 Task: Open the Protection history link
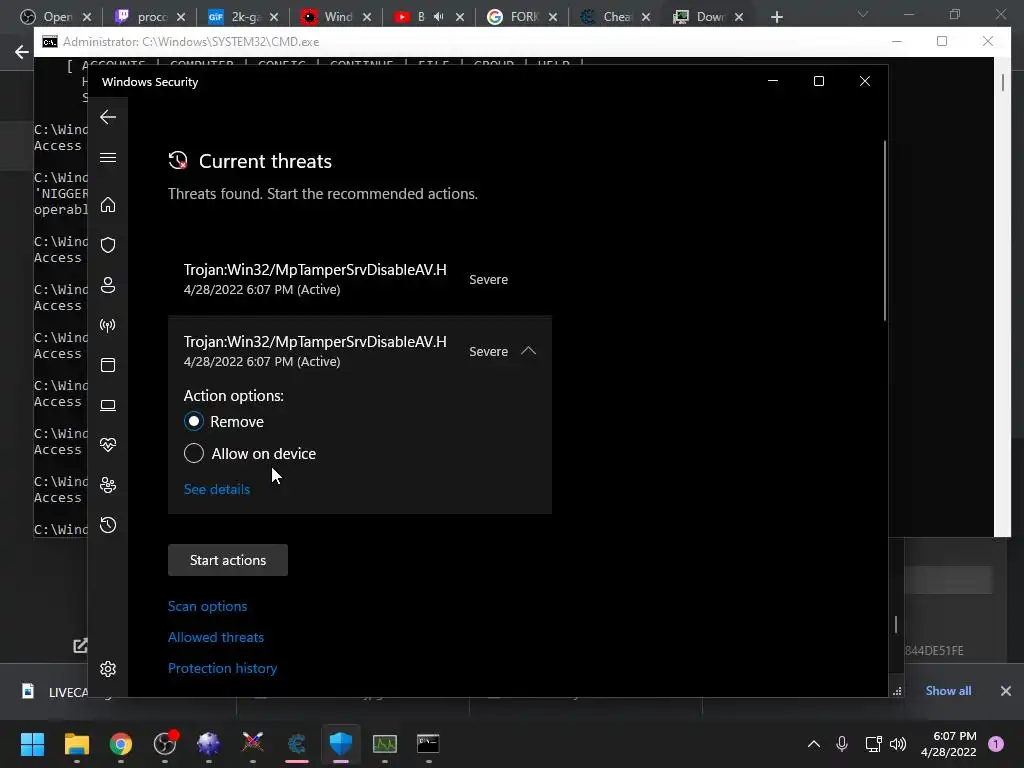pyautogui.click(x=223, y=668)
